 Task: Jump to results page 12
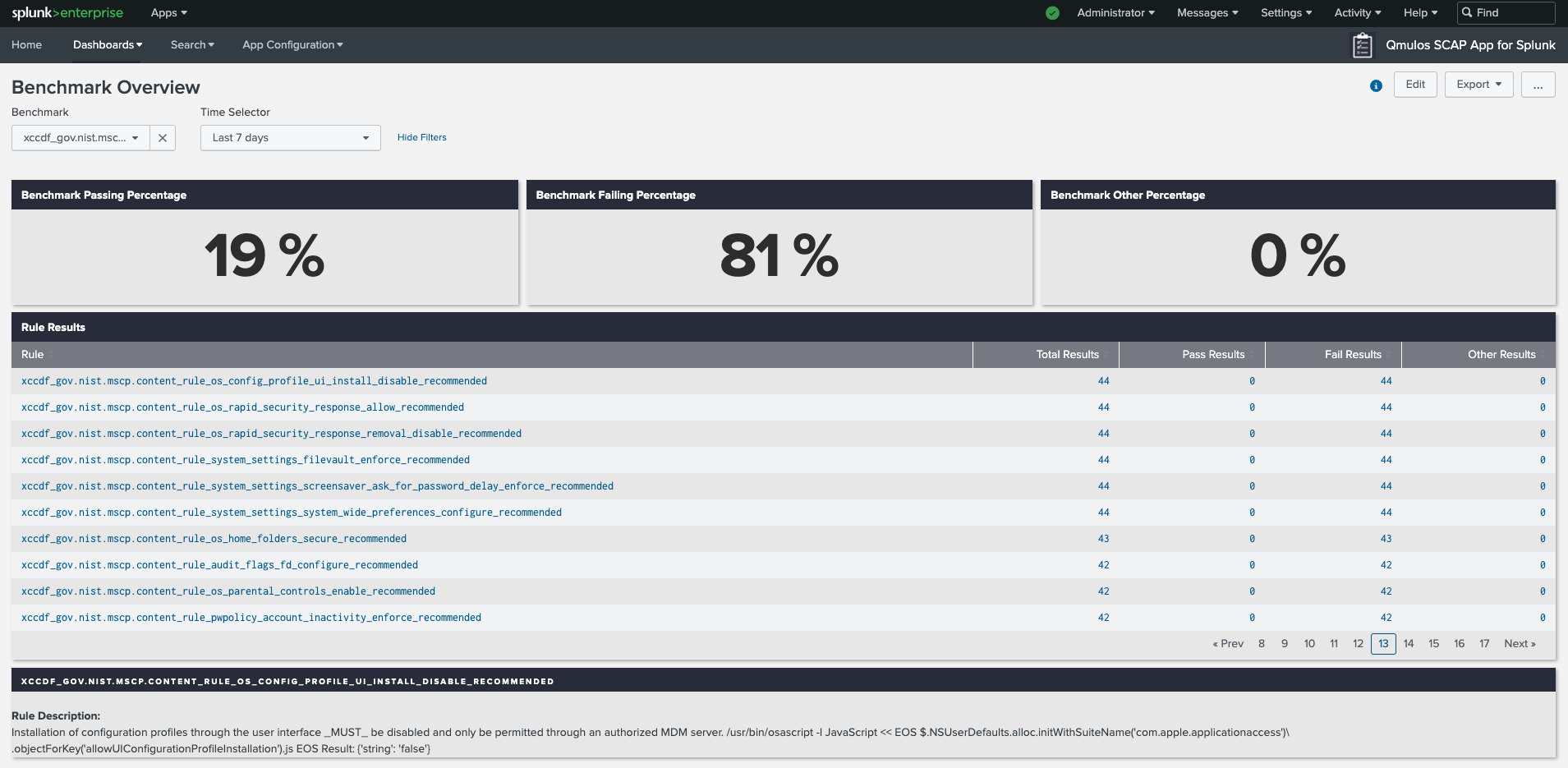tap(1358, 644)
